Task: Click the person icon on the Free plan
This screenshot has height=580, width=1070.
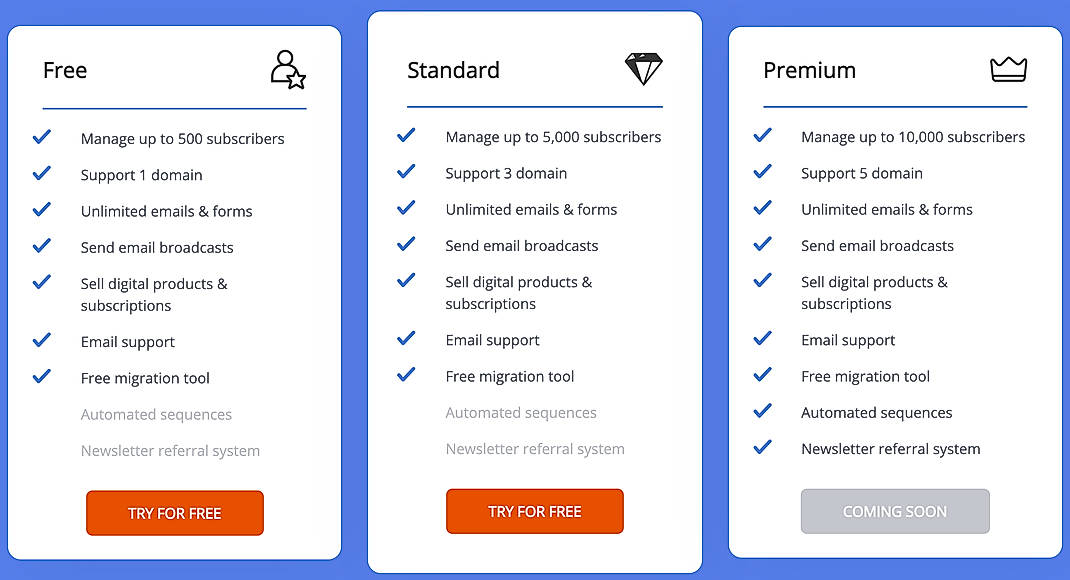Action: pyautogui.click(x=287, y=69)
